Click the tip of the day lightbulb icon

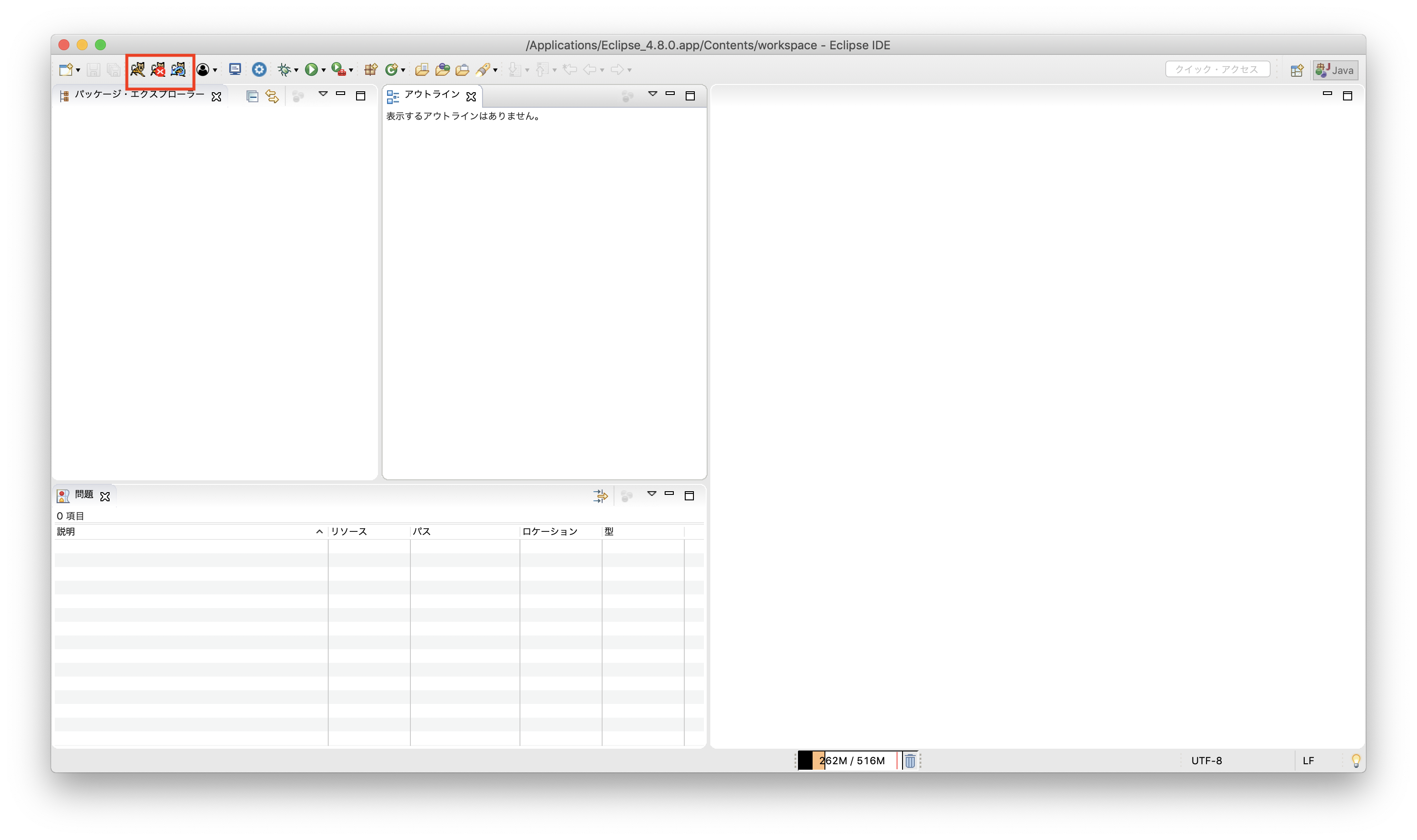[1356, 761]
